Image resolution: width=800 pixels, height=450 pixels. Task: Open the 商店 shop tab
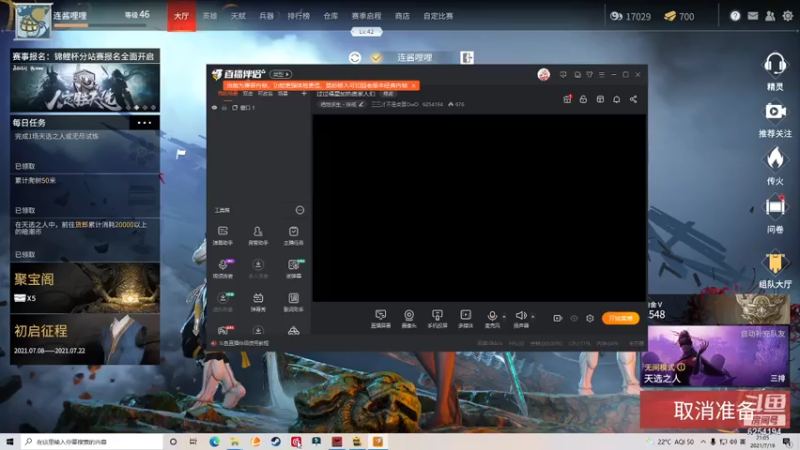pos(402,16)
